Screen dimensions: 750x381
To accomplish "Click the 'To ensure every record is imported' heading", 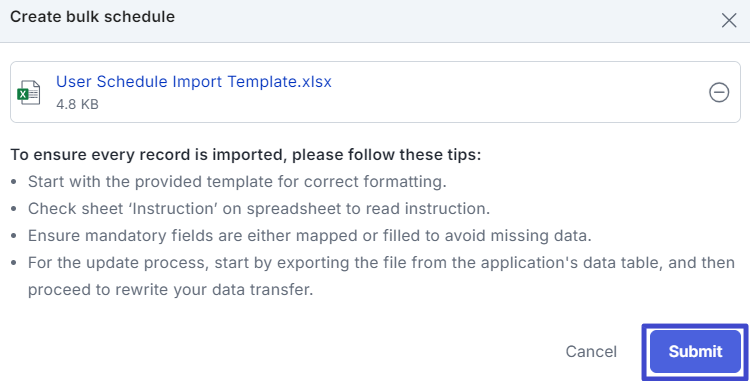I will tap(245, 155).
